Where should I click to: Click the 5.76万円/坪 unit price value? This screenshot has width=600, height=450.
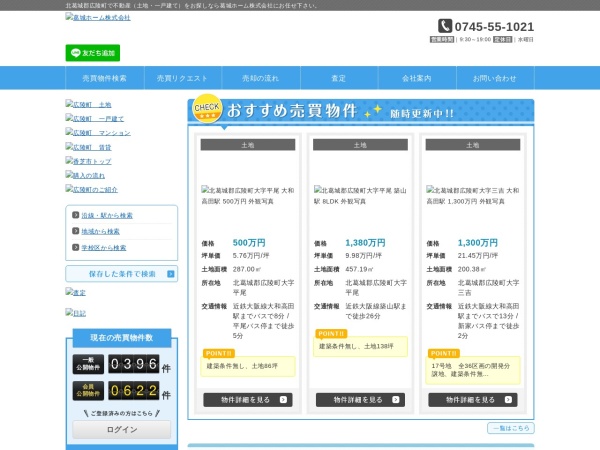(251, 256)
